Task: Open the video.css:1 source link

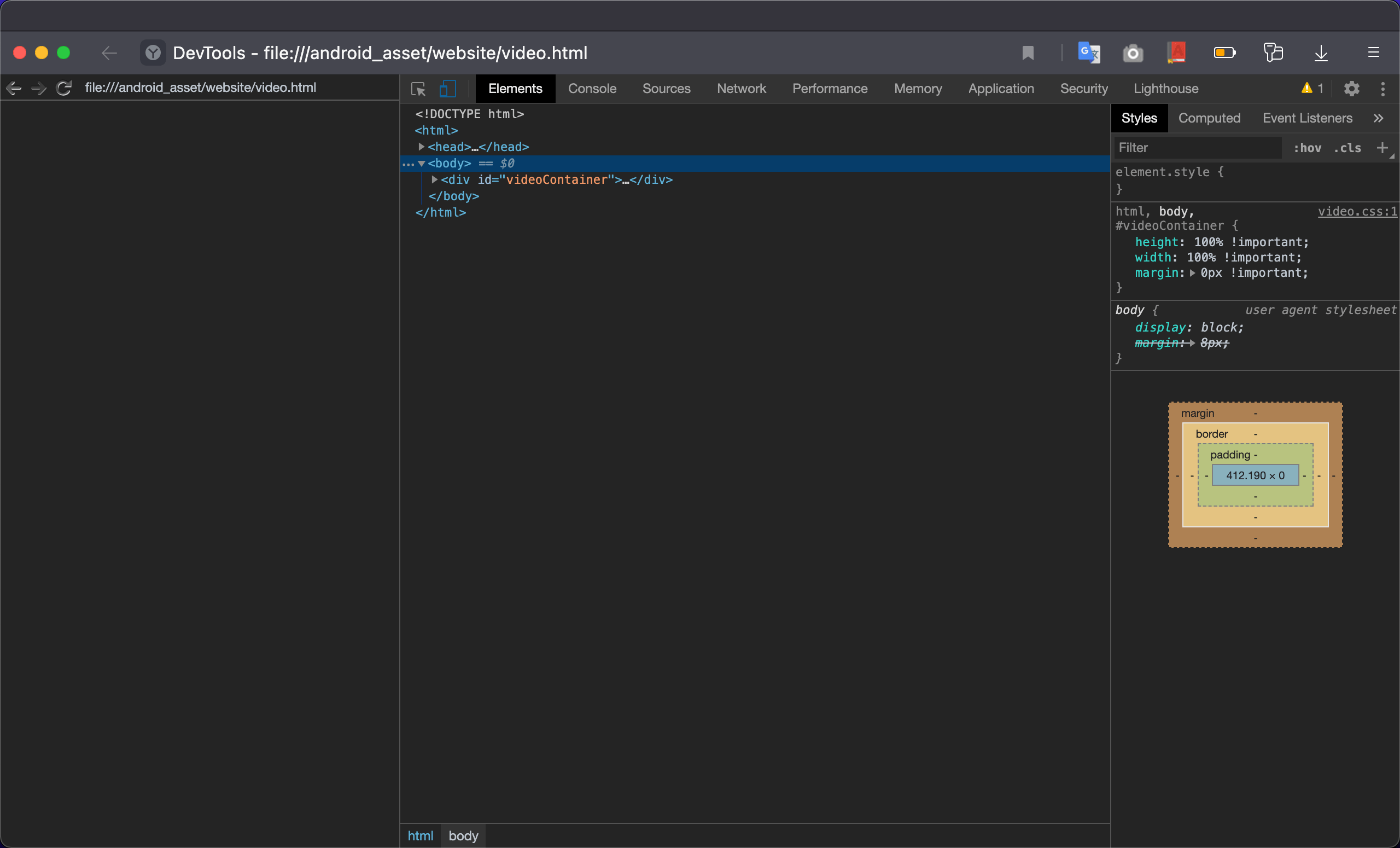Action: [x=1357, y=211]
